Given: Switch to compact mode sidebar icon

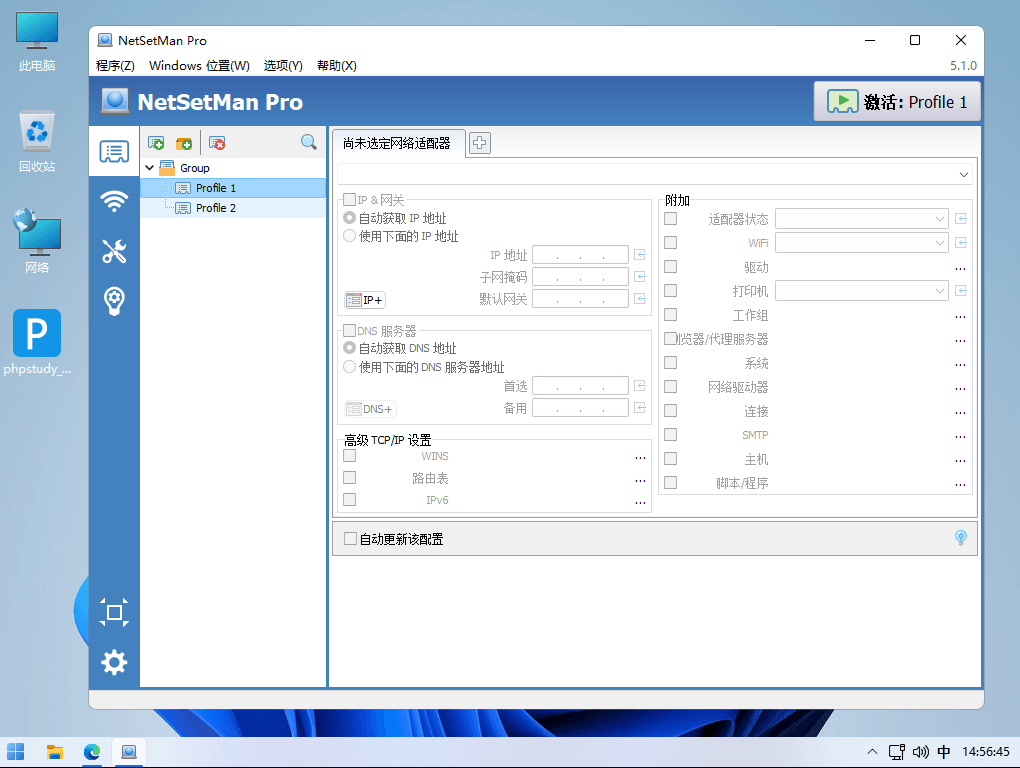Looking at the screenshot, I should (114, 613).
